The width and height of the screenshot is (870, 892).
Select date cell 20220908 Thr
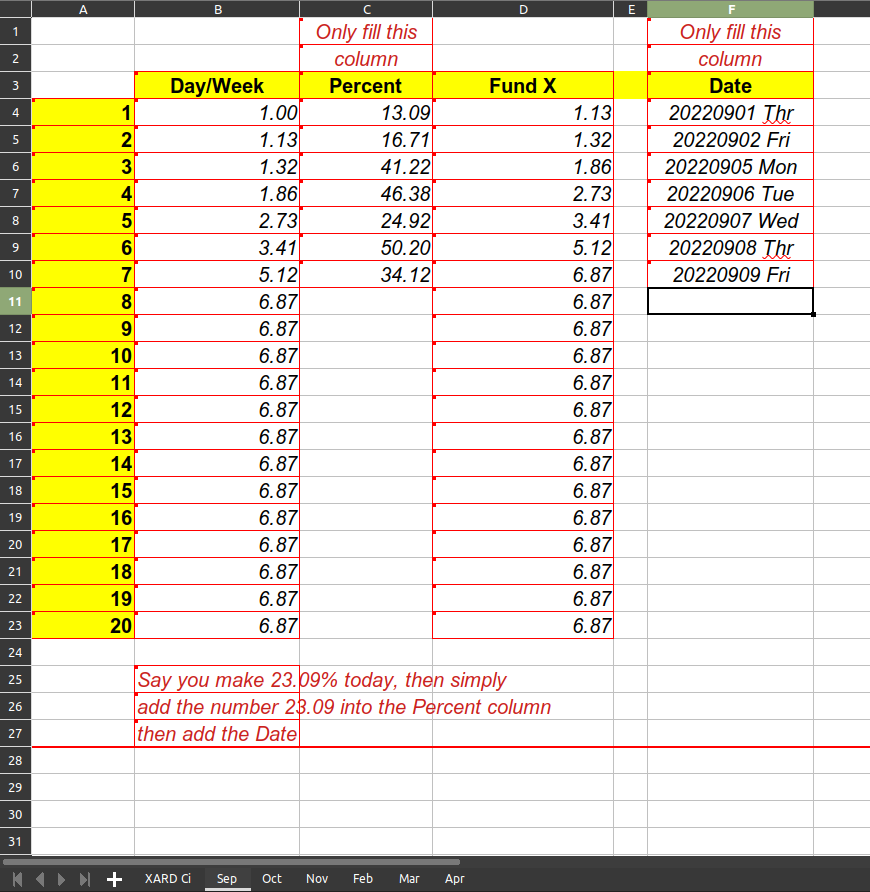(x=731, y=247)
